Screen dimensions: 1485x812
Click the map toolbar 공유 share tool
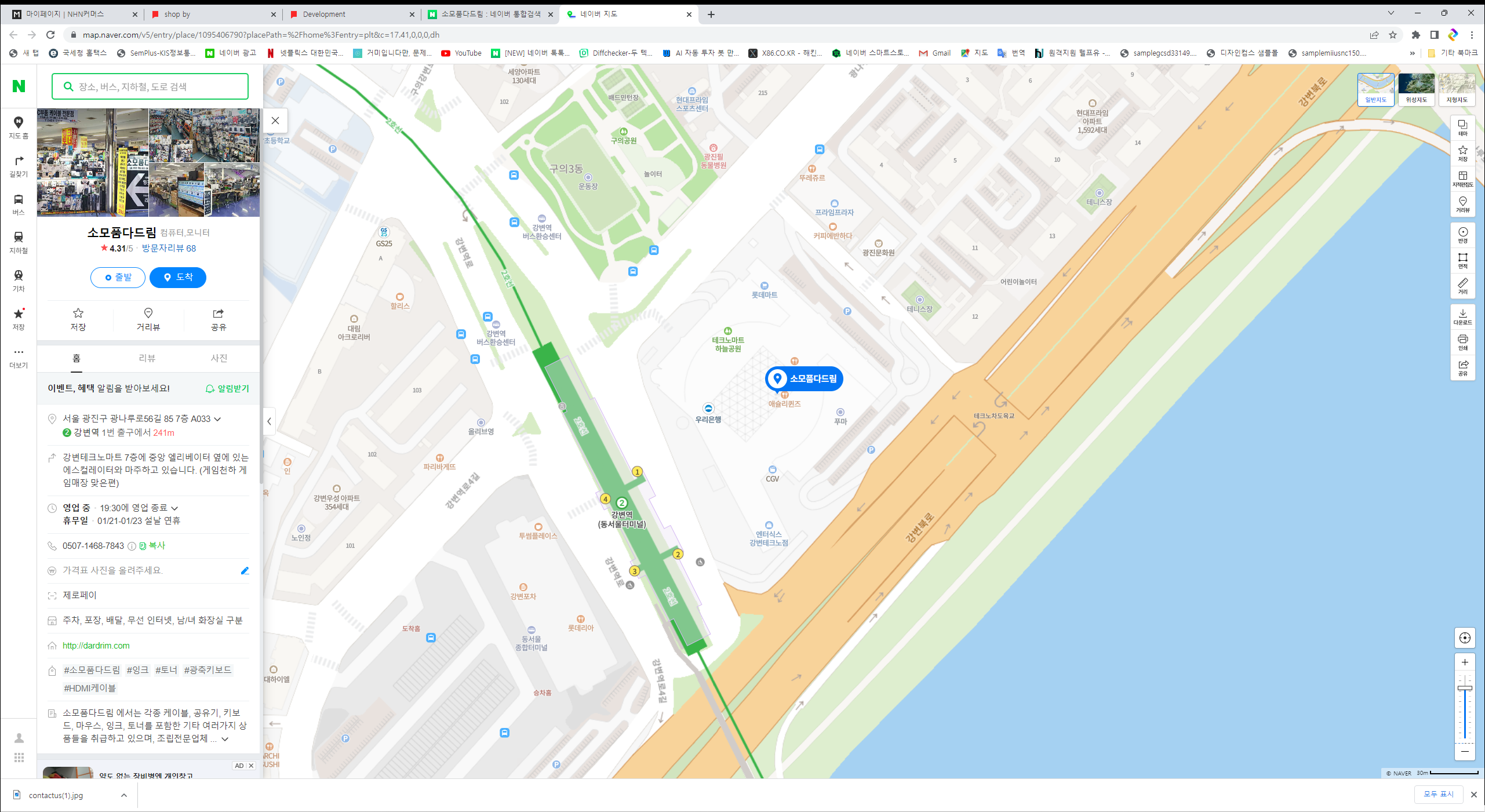click(1462, 368)
